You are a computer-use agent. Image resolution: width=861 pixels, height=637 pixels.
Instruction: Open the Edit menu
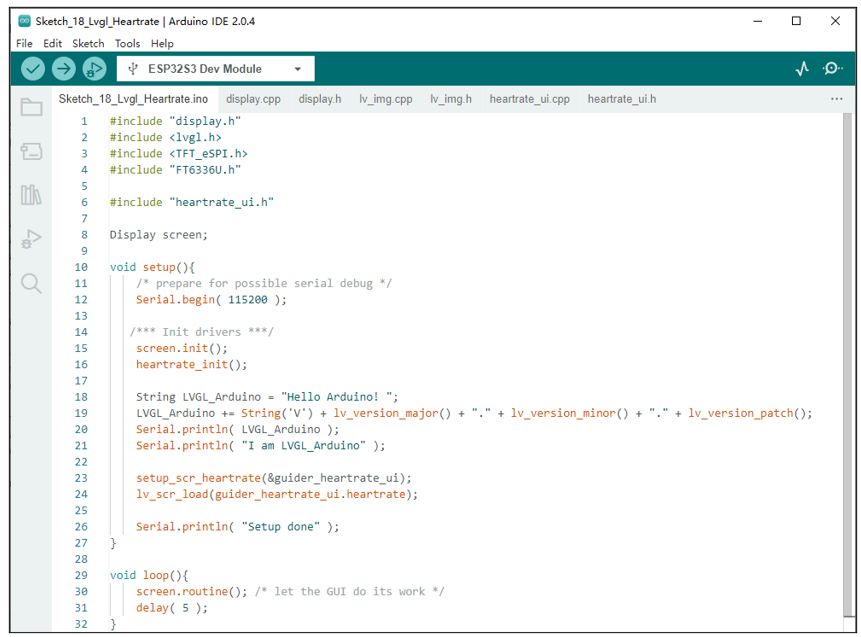coord(53,43)
